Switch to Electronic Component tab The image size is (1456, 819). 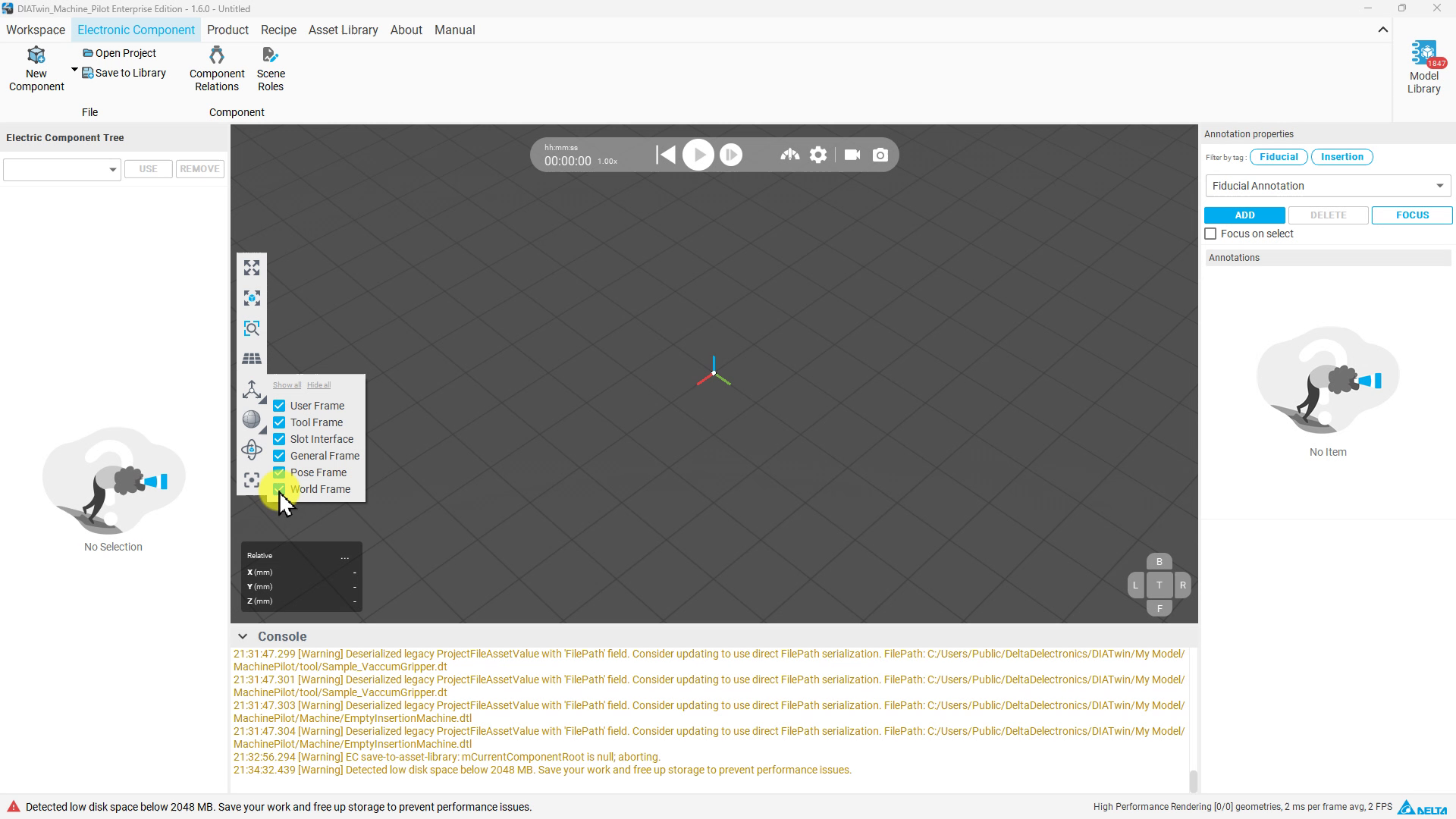point(136,30)
